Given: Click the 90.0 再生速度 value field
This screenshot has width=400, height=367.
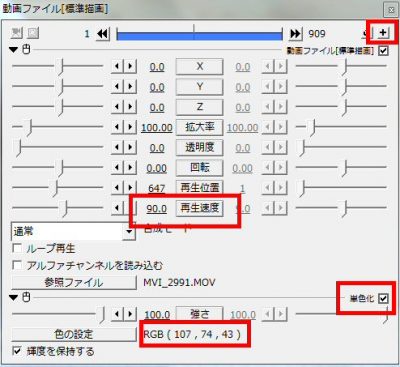Looking at the screenshot, I should [157, 209].
